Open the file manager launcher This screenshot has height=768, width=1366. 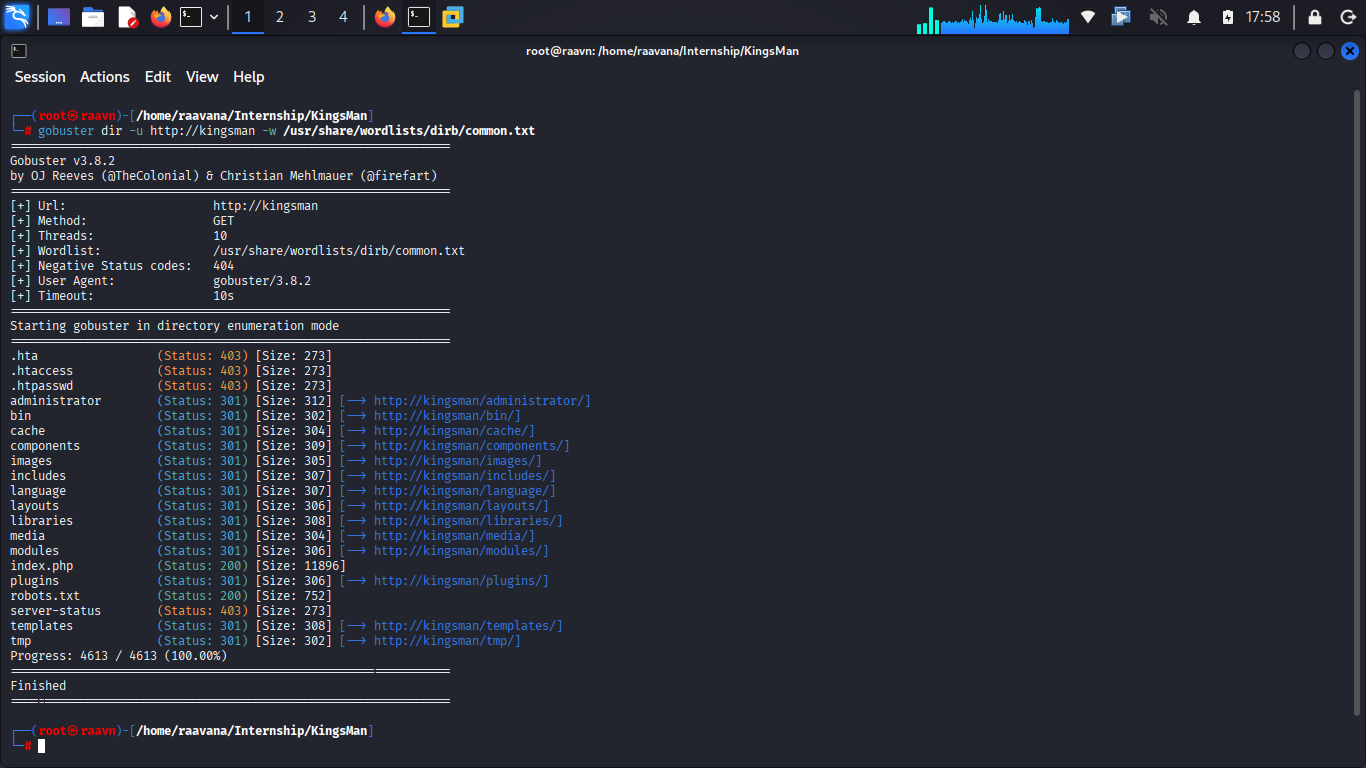(x=93, y=17)
